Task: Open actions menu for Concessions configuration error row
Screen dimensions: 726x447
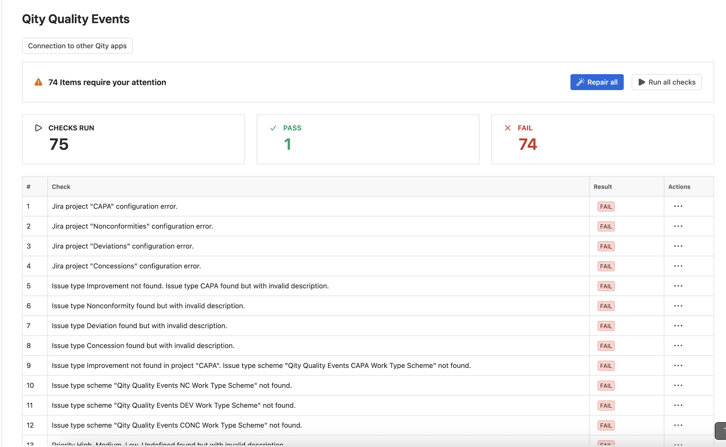Action: (x=678, y=266)
